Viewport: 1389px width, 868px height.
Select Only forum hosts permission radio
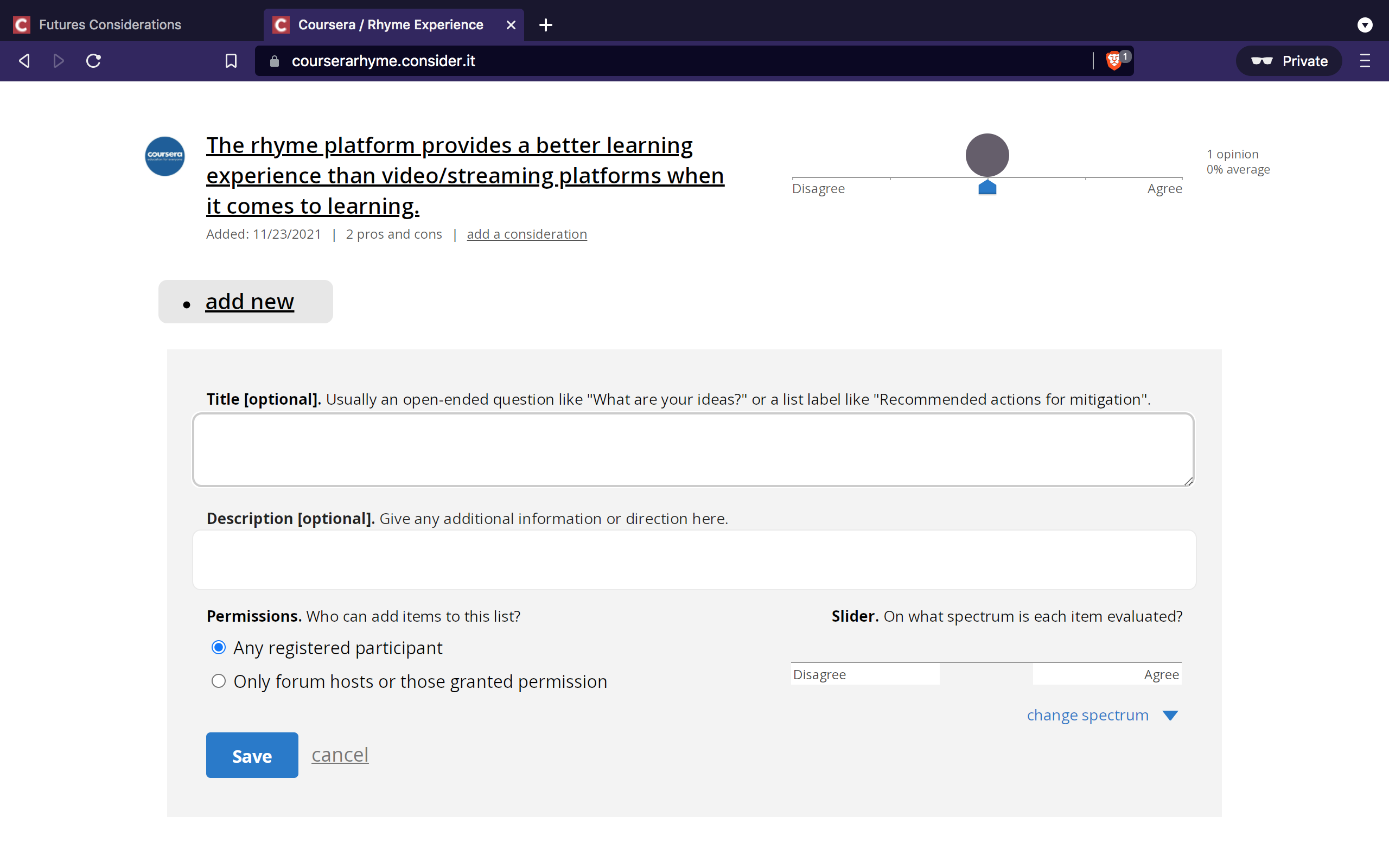219,681
